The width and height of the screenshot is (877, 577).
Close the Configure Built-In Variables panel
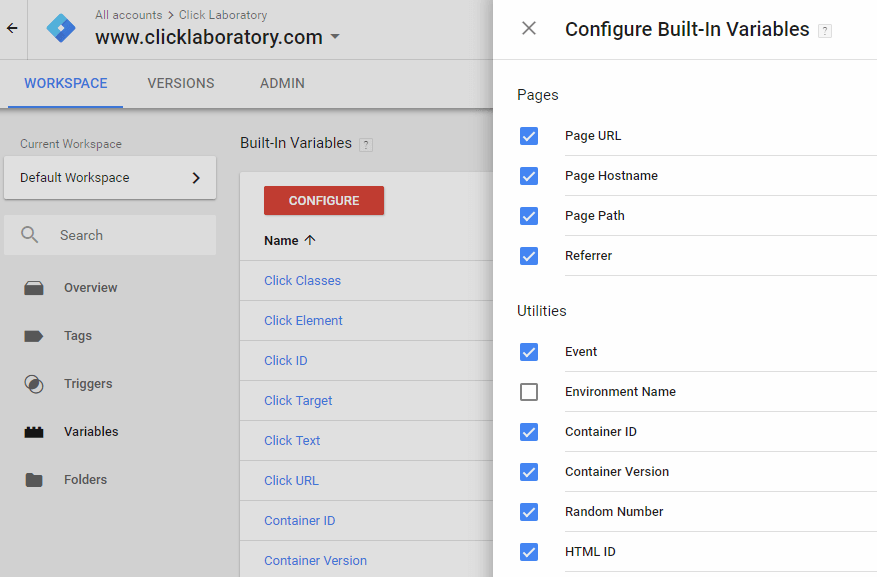click(x=529, y=28)
